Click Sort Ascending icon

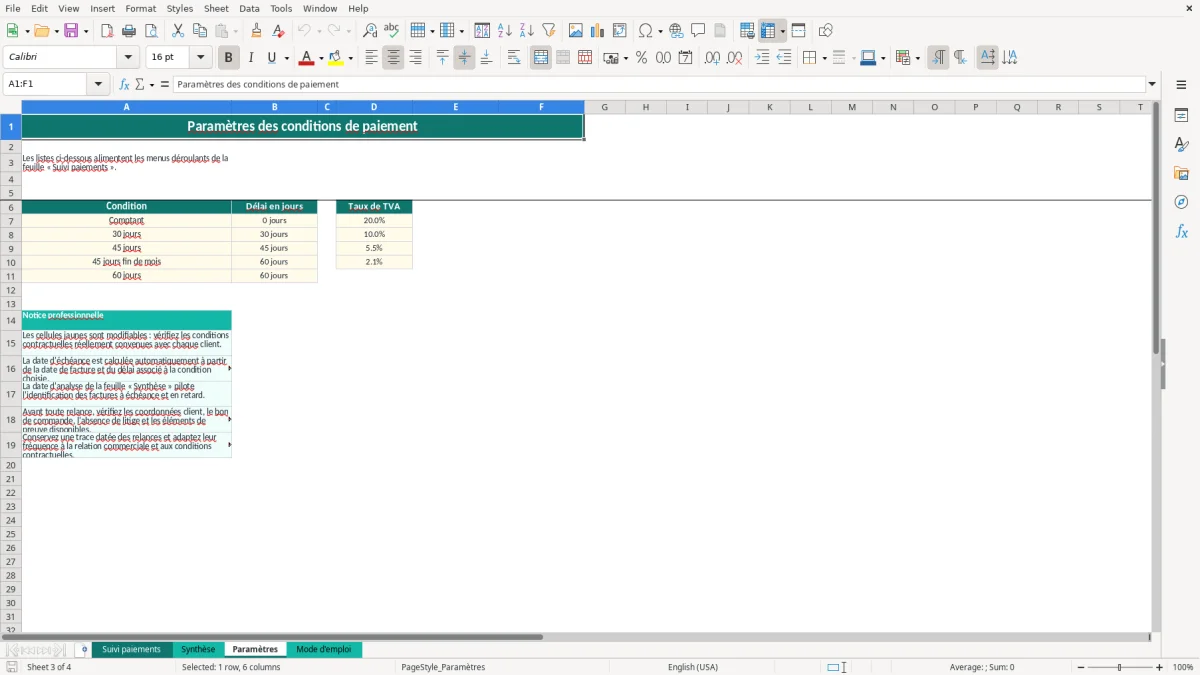505,31
